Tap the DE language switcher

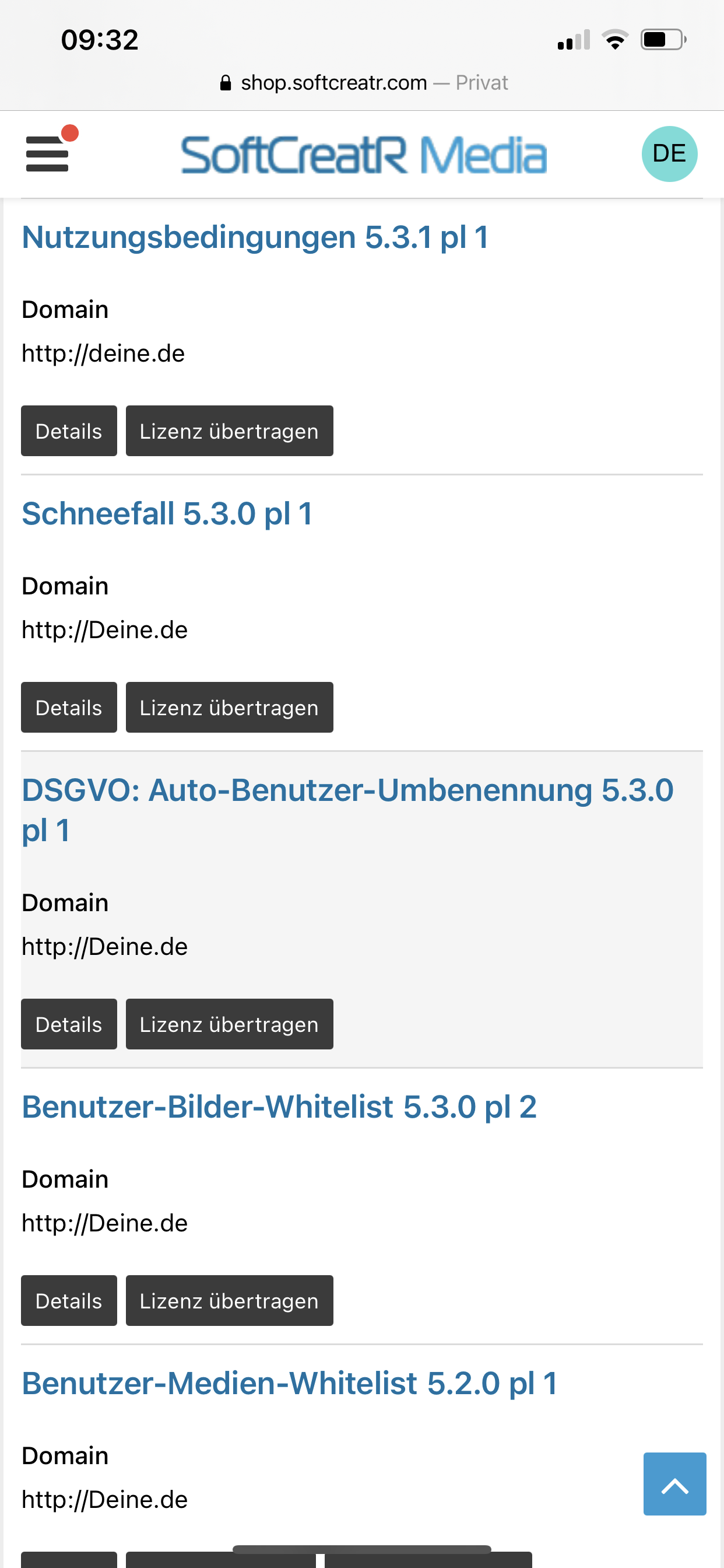(669, 153)
